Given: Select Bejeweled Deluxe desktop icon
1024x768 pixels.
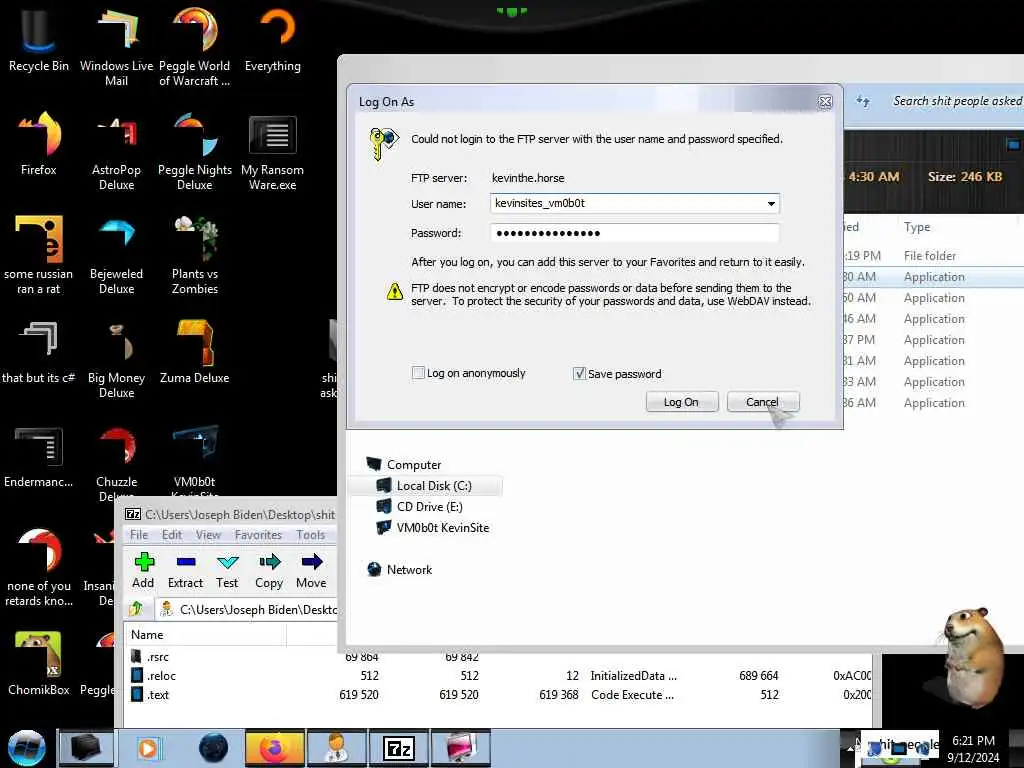Looking at the screenshot, I should click(x=116, y=255).
